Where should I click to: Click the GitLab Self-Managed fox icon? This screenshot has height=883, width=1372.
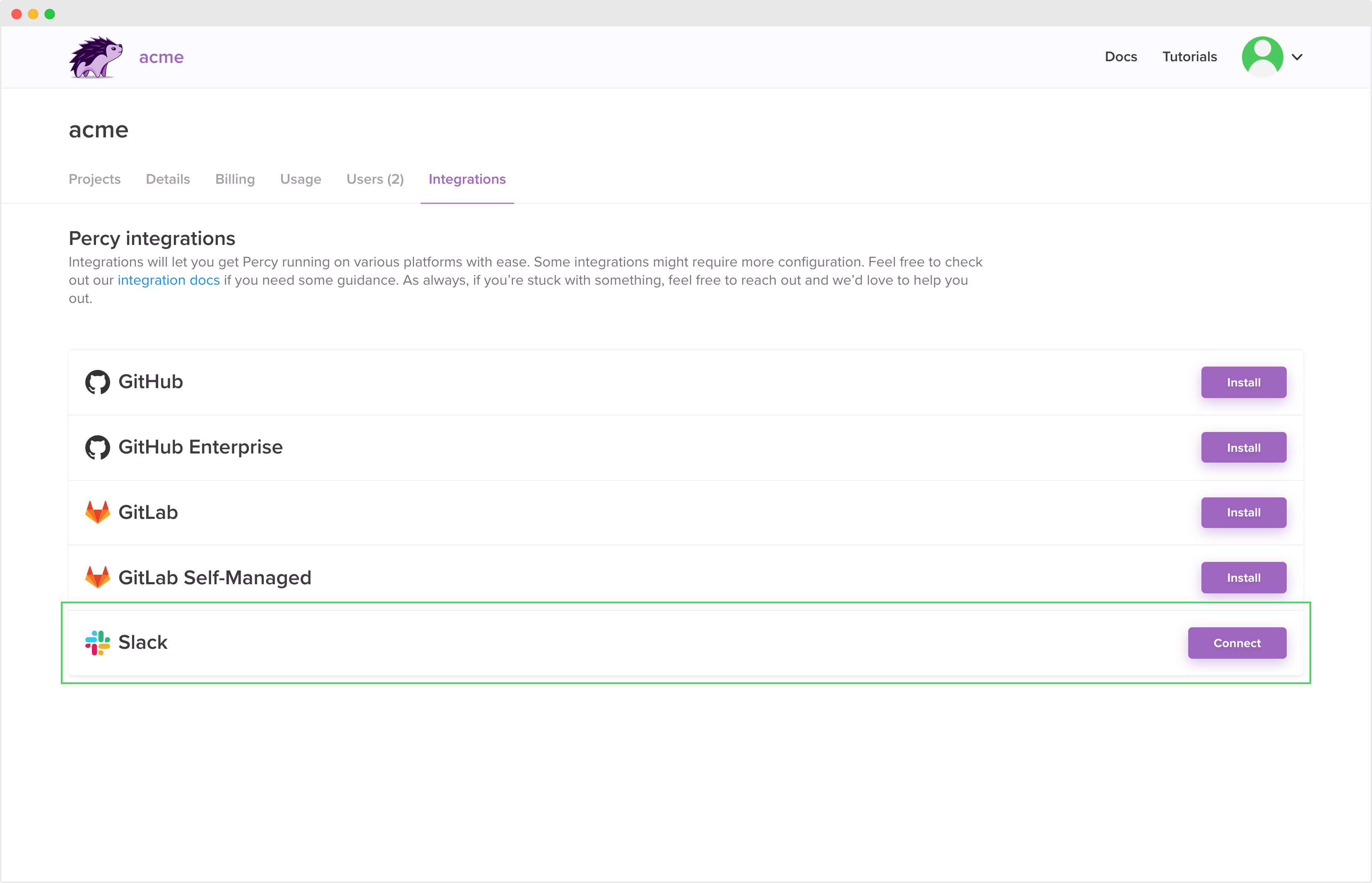pos(98,577)
